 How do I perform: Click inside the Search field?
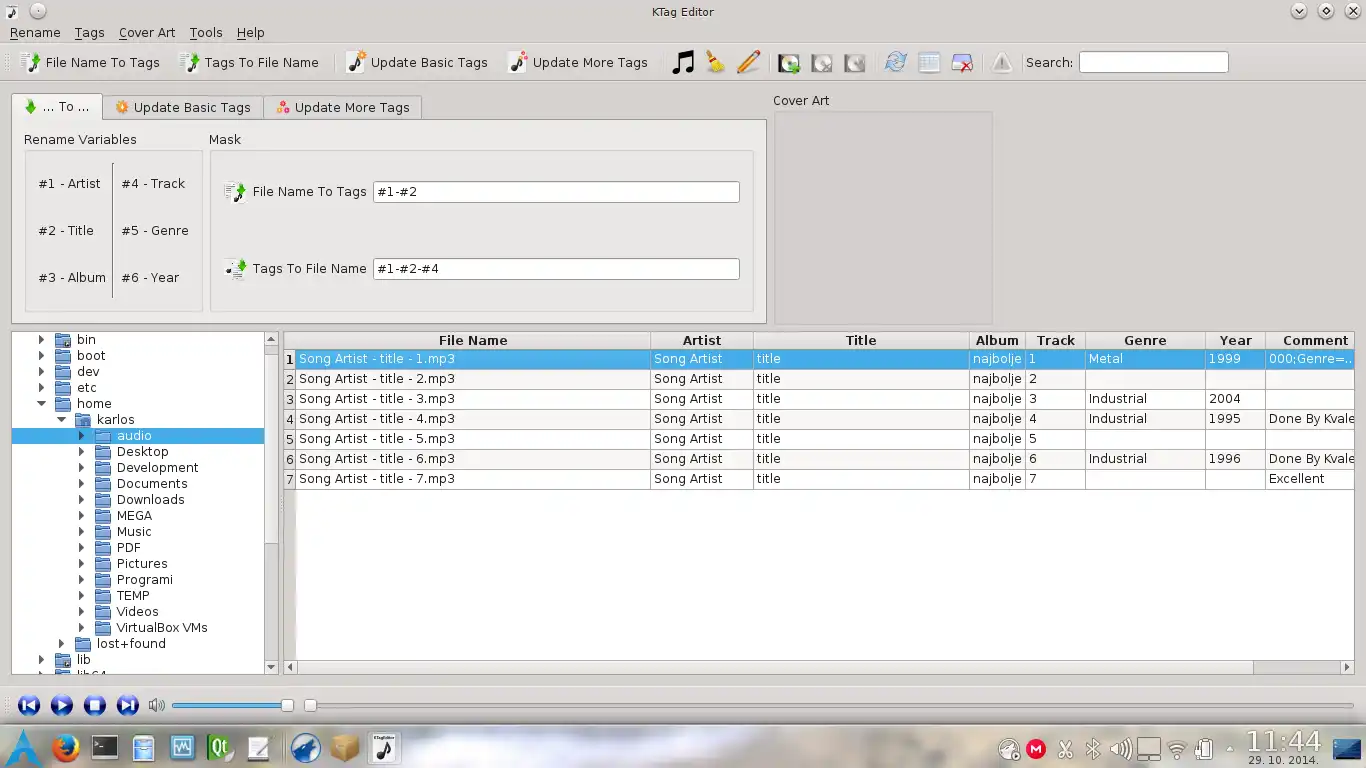click(1153, 62)
